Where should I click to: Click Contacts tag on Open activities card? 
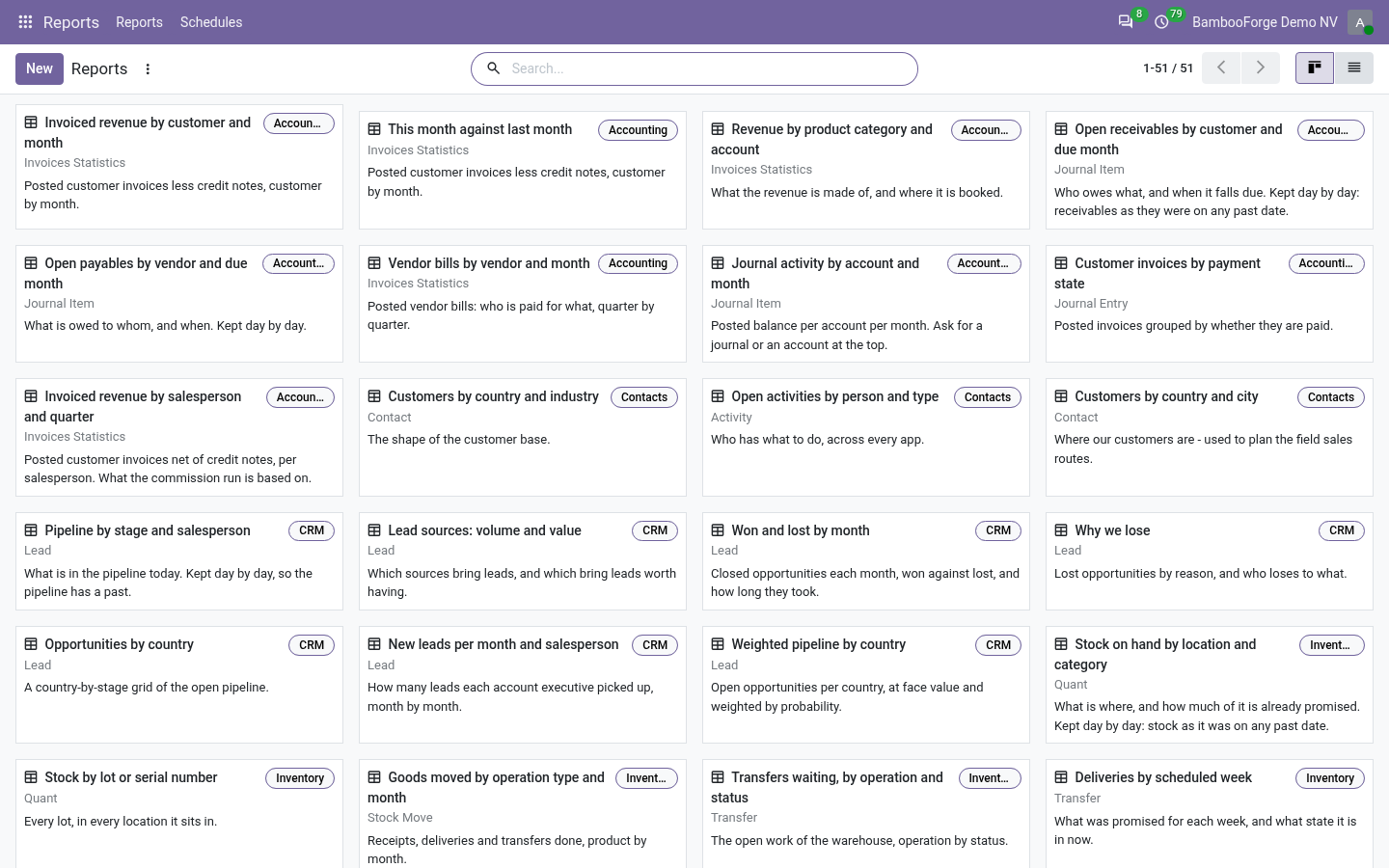click(988, 397)
